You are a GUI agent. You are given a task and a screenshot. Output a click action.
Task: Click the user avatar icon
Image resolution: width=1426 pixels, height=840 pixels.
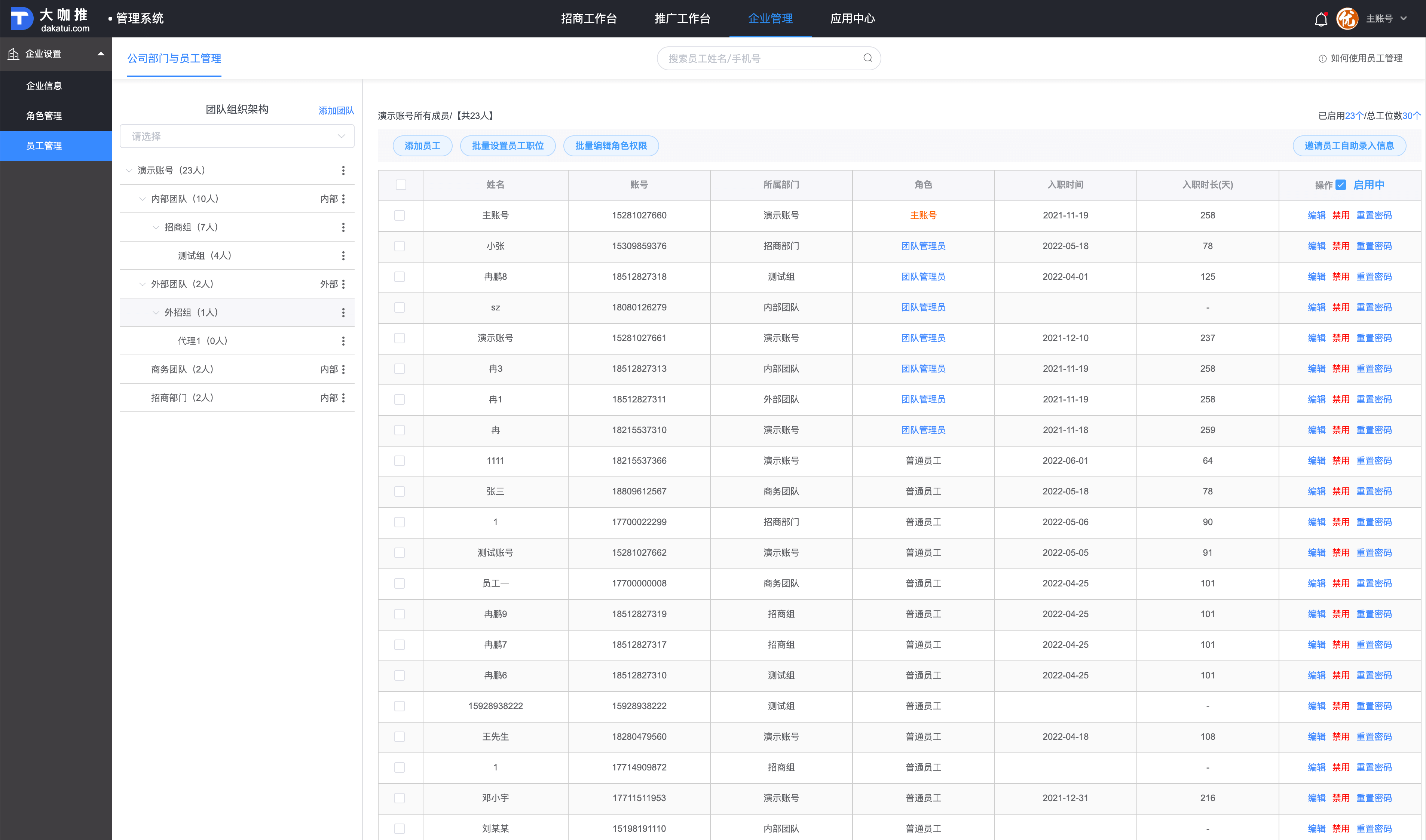click(1347, 19)
